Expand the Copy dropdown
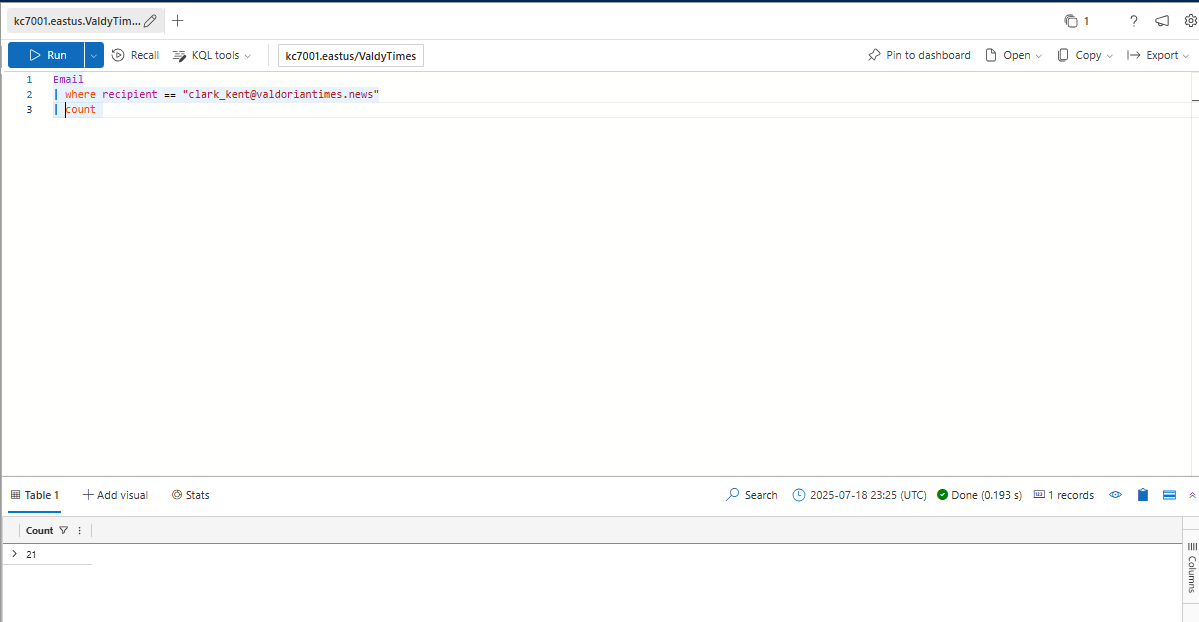This screenshot has height=622, width=1199. [1084, 55]
